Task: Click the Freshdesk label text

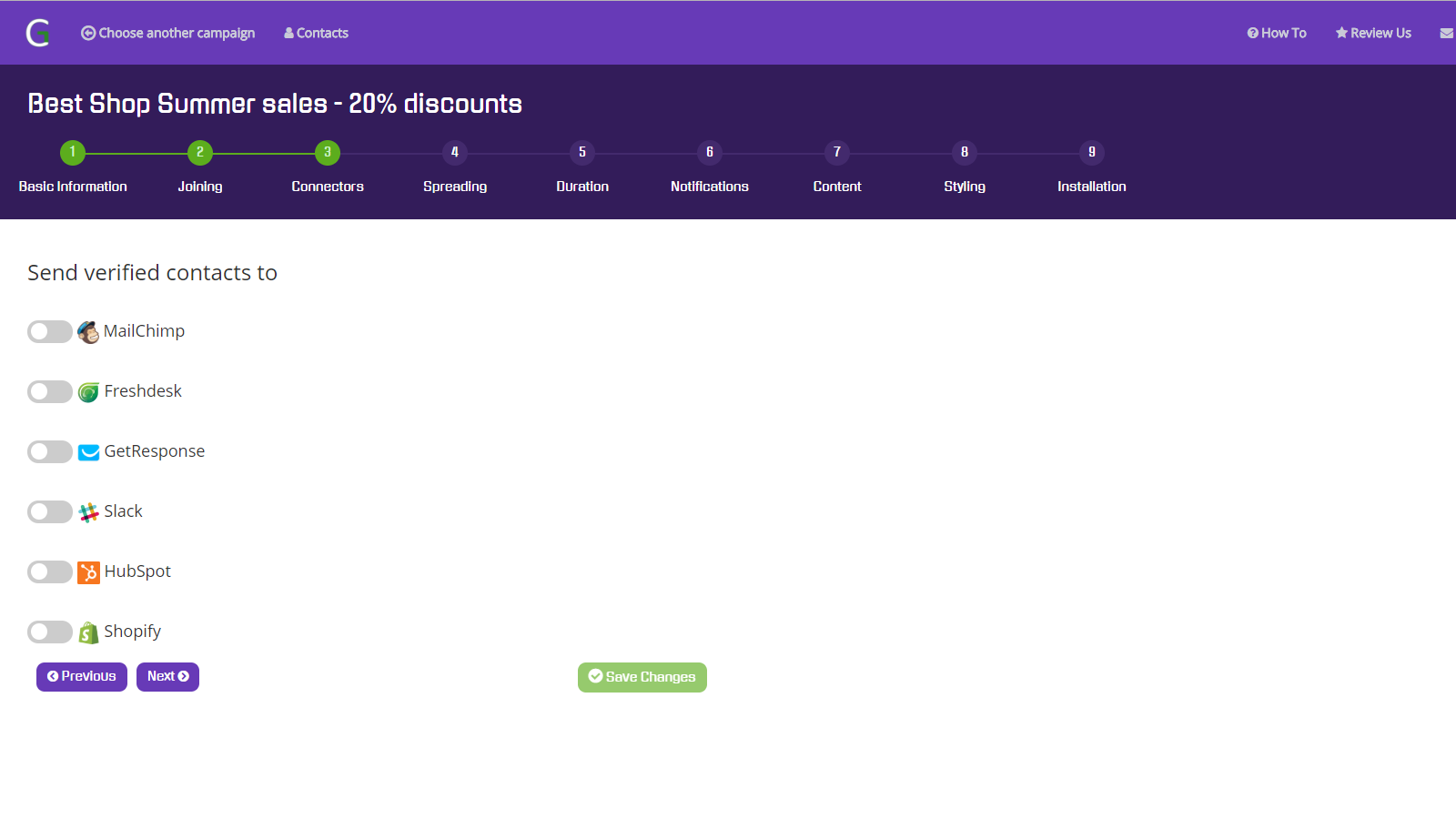Action: (x=143, y=391)
